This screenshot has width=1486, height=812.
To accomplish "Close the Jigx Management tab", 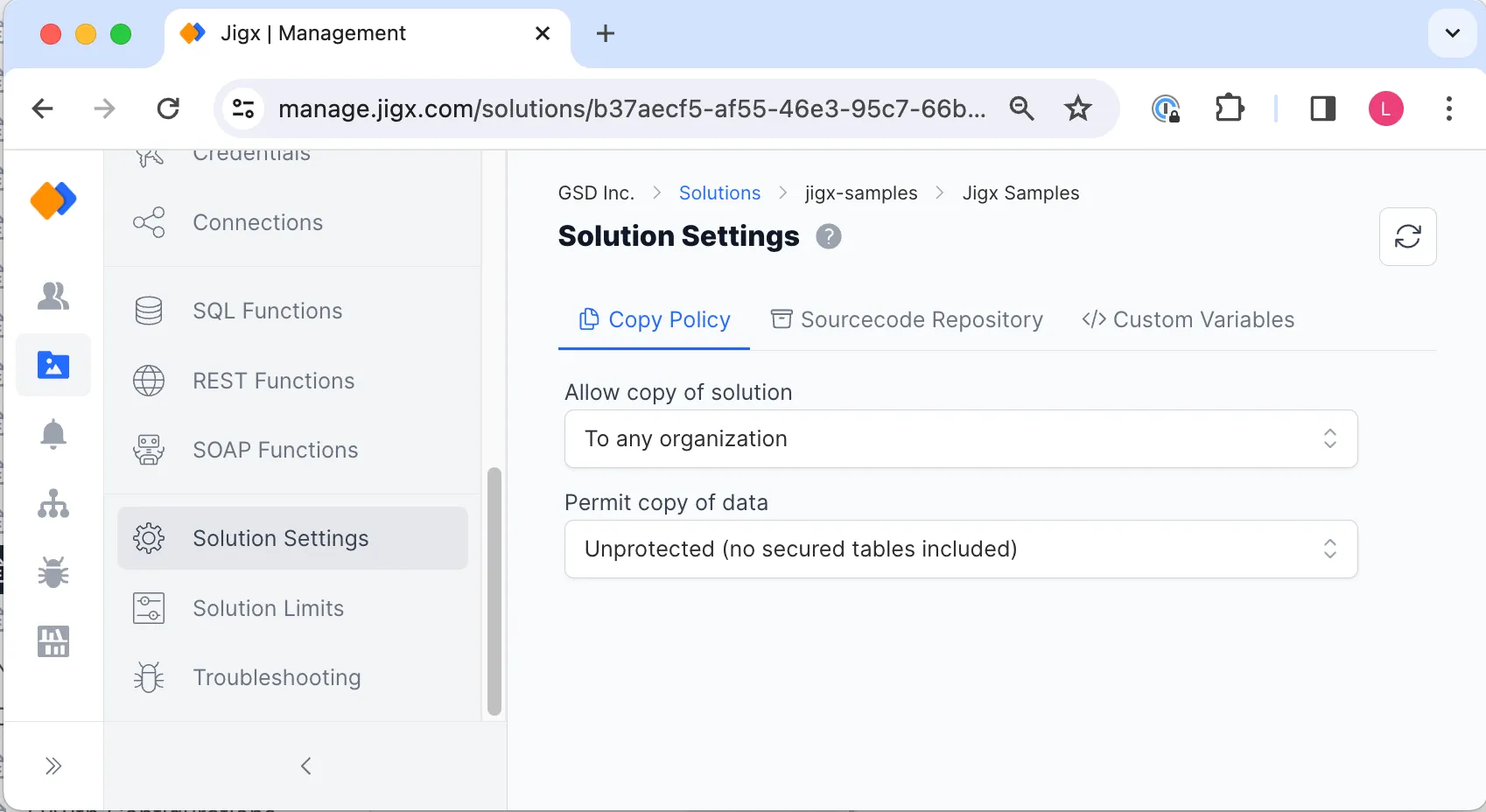I will 543,33.
